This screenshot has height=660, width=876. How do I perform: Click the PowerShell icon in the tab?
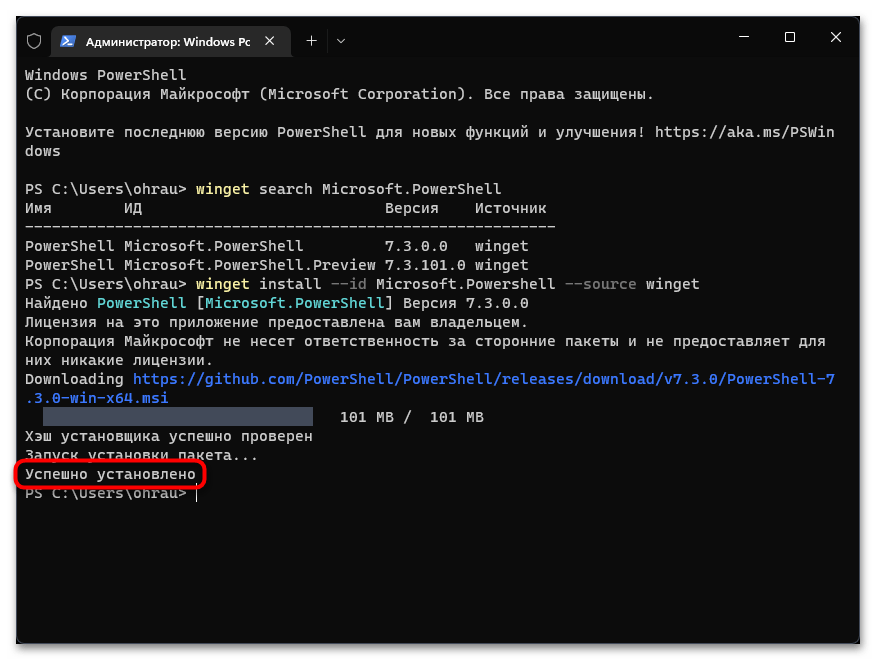(x=69, y=41)
